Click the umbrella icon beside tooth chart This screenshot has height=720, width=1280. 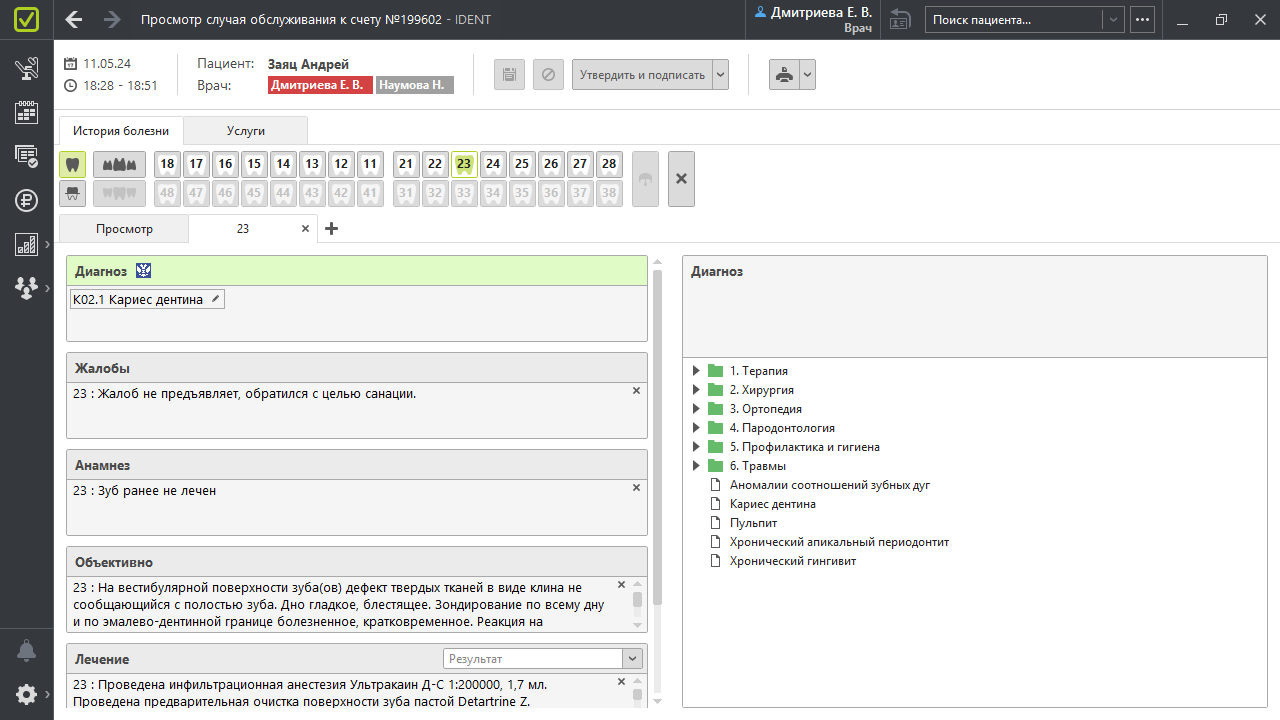tap(646, 179)
